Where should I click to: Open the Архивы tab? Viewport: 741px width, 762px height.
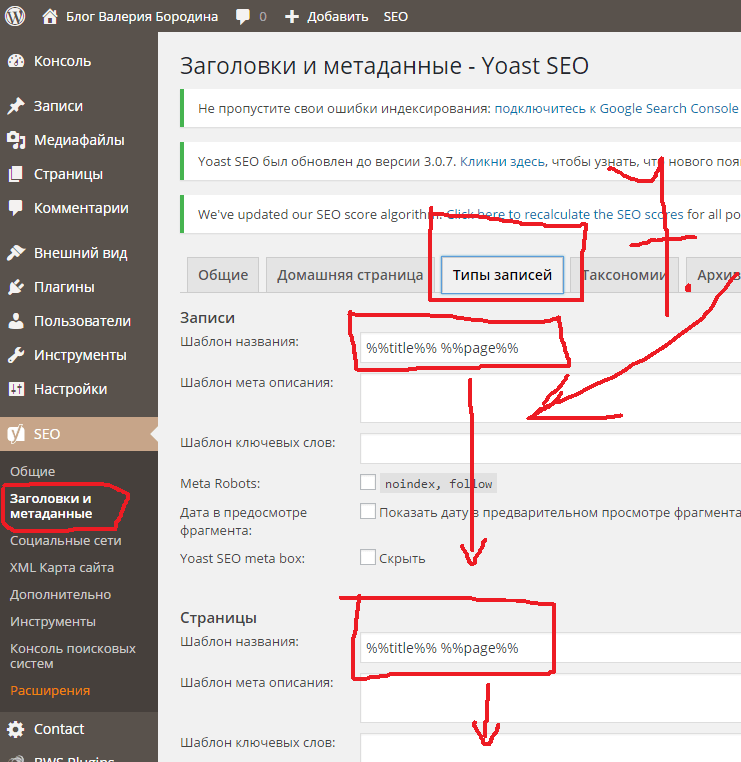(x=713, y=275)
